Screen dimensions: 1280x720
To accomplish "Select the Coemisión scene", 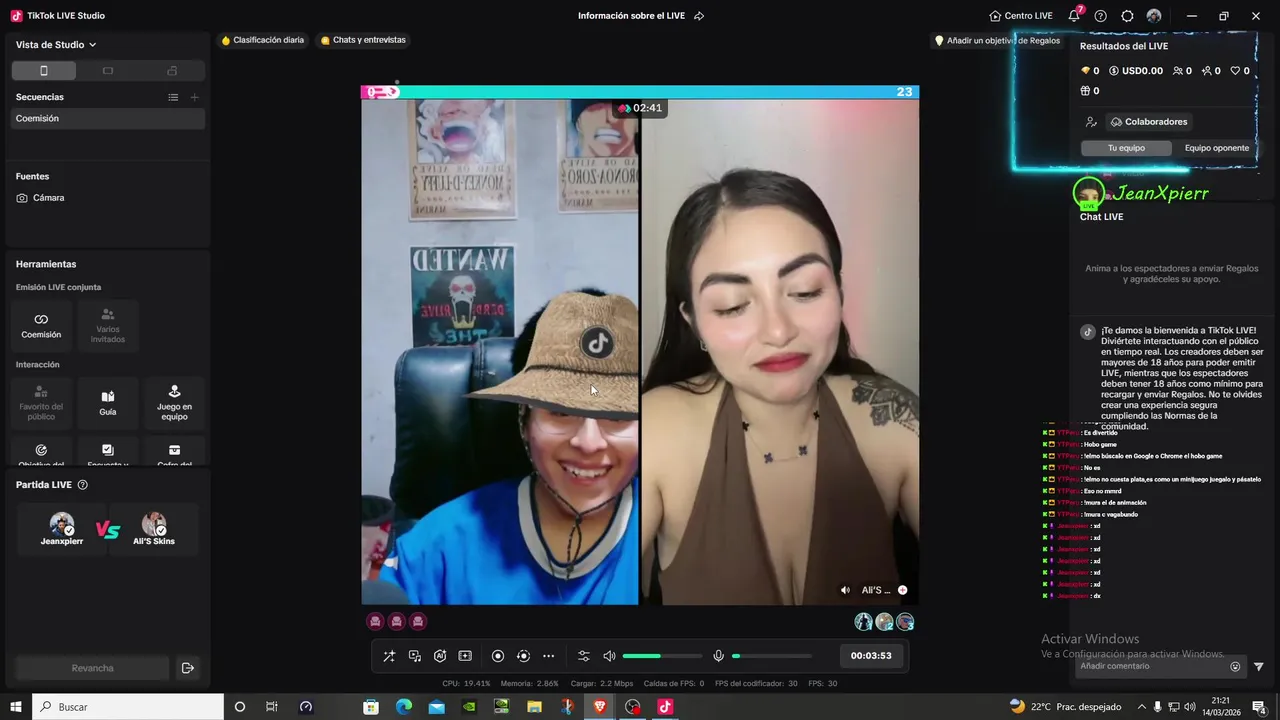I will pos(108,118).
